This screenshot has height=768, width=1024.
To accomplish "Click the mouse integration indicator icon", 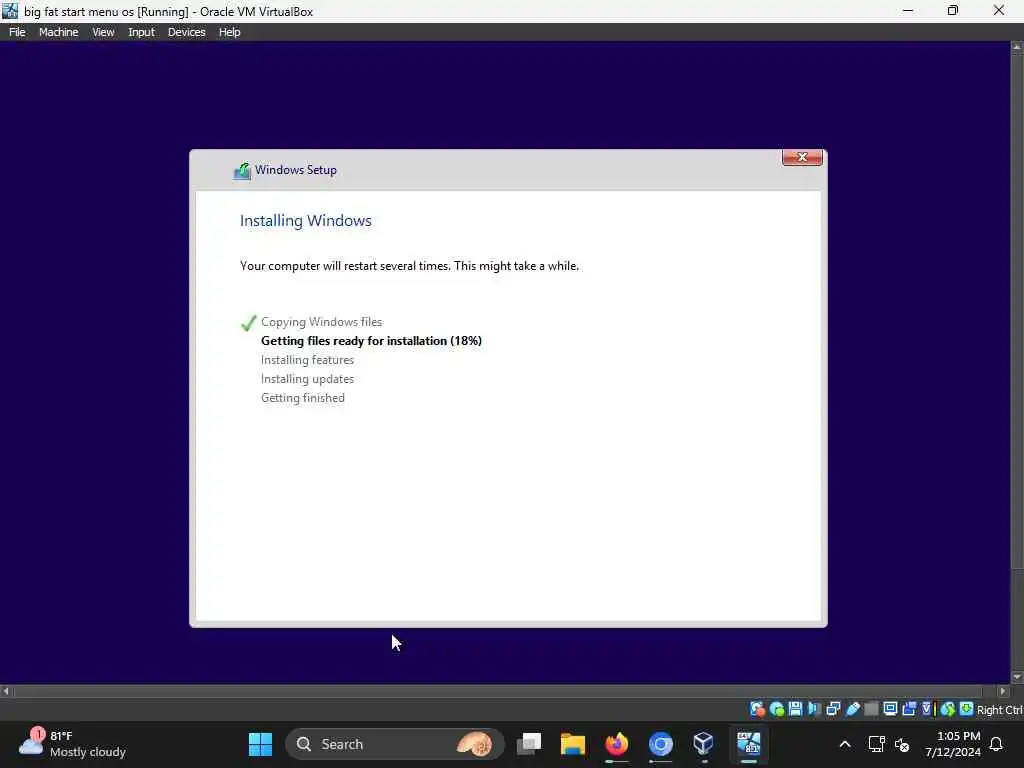I will tap(948, 709).
